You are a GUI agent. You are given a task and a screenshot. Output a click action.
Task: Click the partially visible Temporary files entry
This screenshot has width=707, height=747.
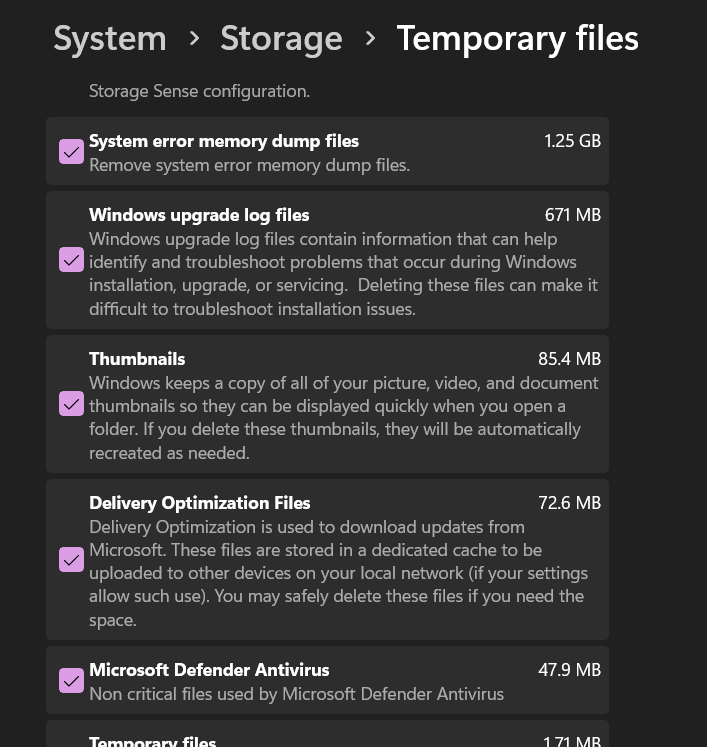153,741
